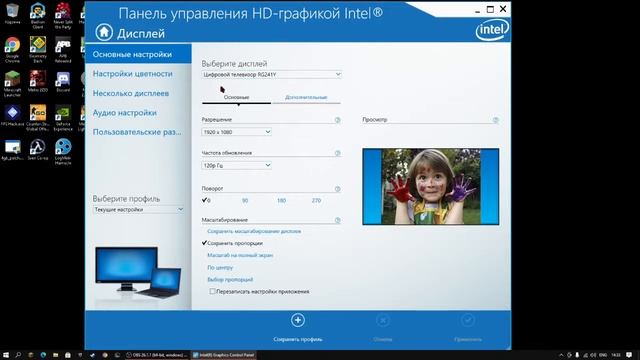Open Badlion Client desktop shortcut
Viewport: 640px width, 360px height.
tap(38, 16)
